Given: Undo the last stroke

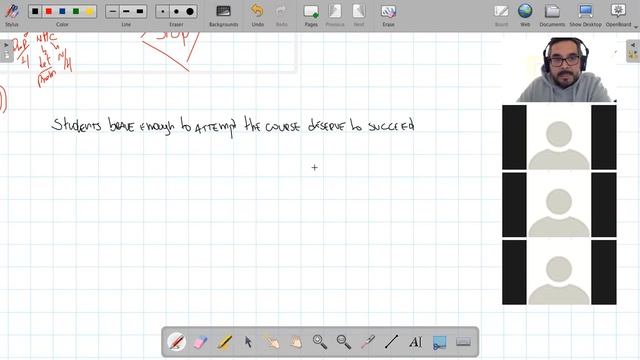Looking at the screenshot, I should click(x=257, y=15).
